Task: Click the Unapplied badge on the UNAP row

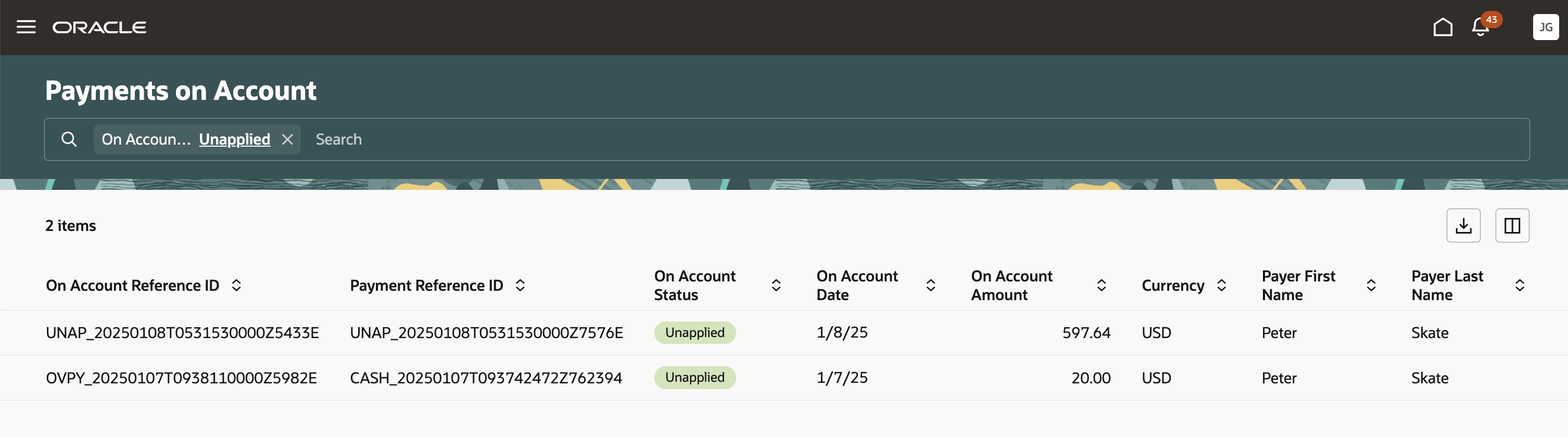Action: tap(694, 332)
